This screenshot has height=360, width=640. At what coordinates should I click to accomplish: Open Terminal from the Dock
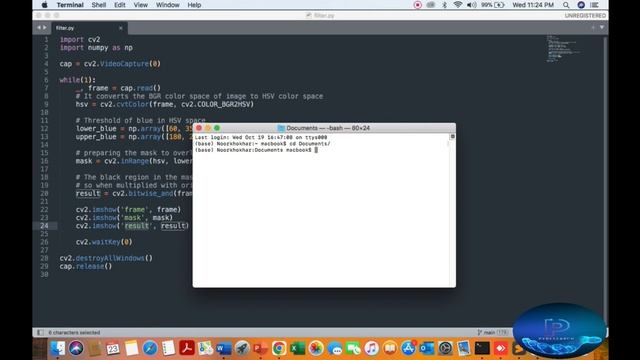click(482, 348)
